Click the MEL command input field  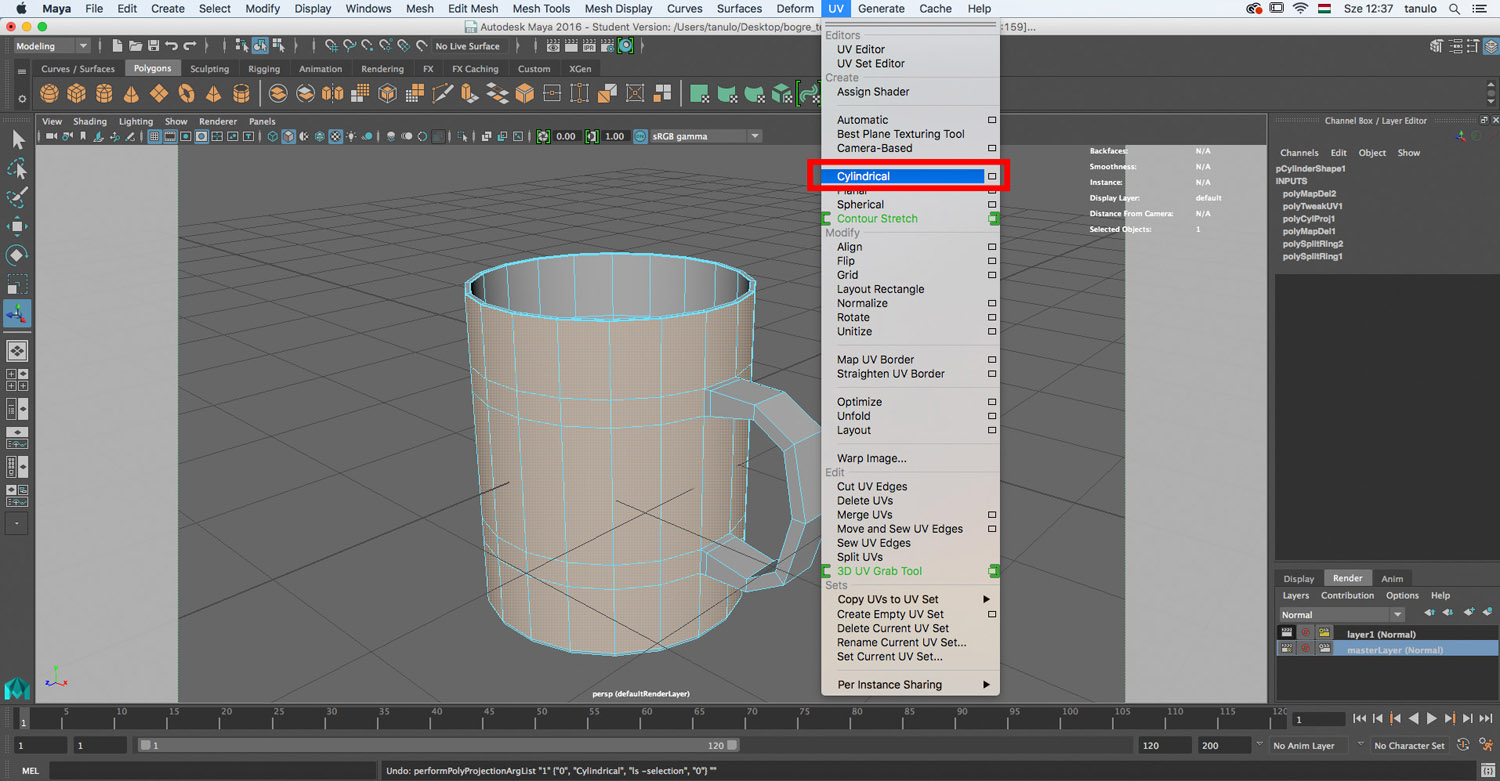215,771
